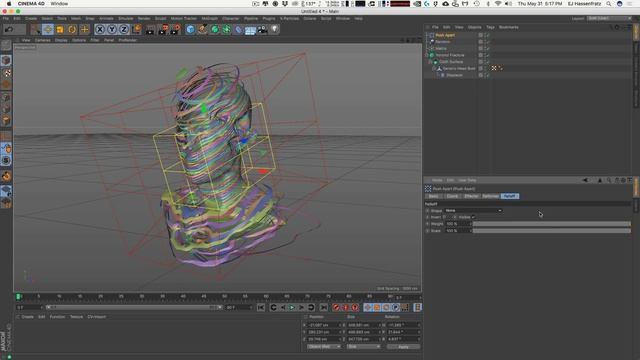The width and height of the screenshot is (640, 360).
Task: Select the Live Selection tool
Action: [36, 29]
